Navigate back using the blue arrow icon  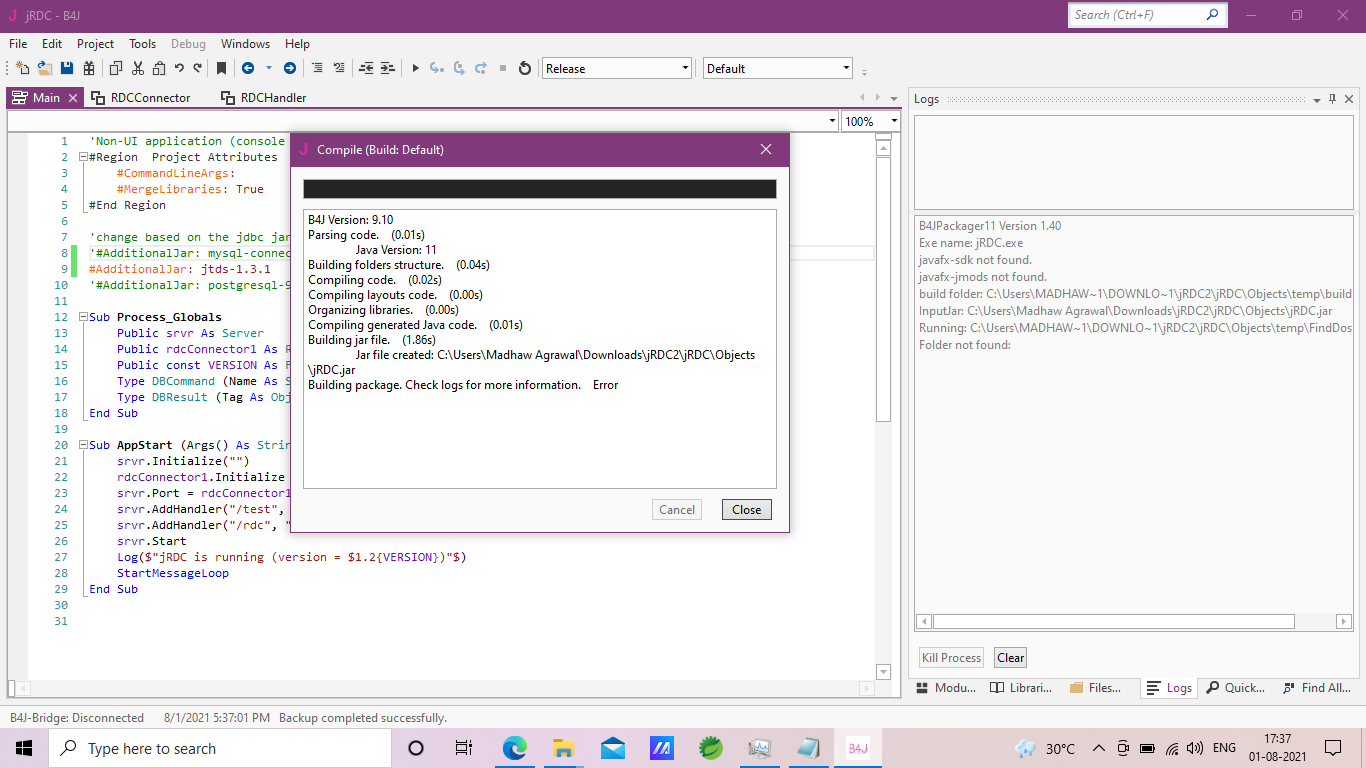click(249, 68)
